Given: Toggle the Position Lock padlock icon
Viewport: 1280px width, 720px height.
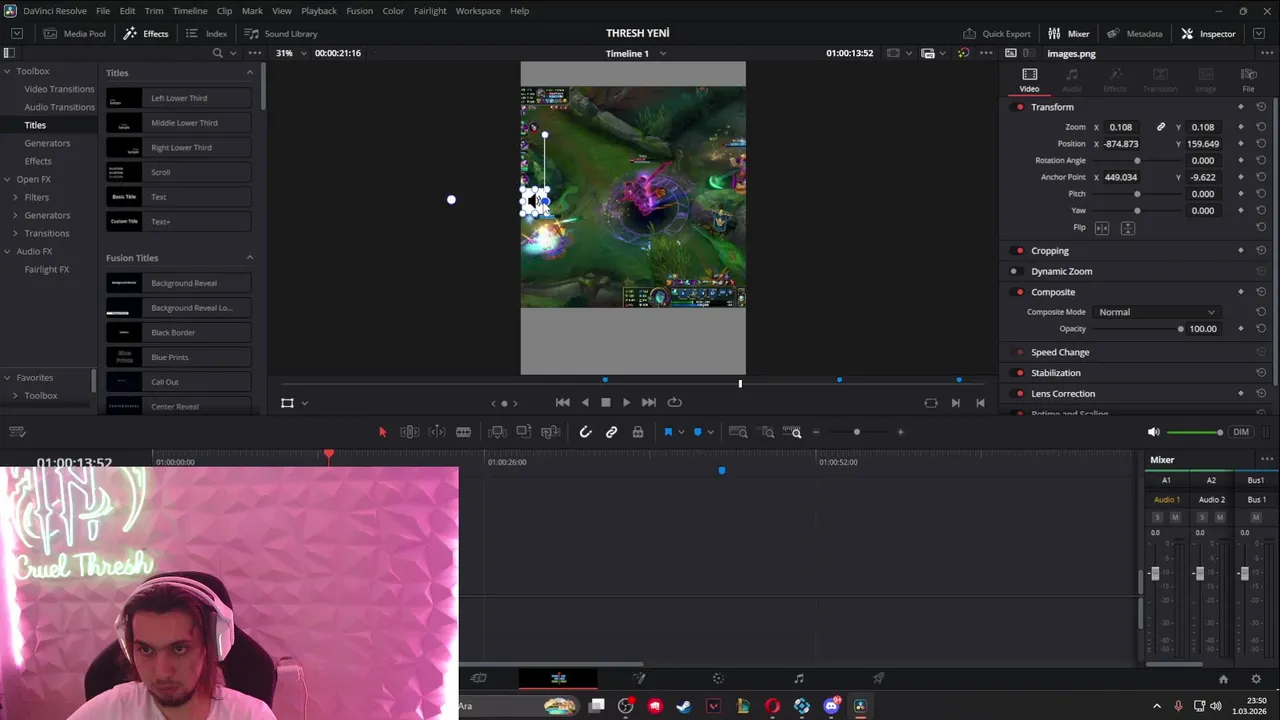Looking at the screenshot, I should point(638,432).
